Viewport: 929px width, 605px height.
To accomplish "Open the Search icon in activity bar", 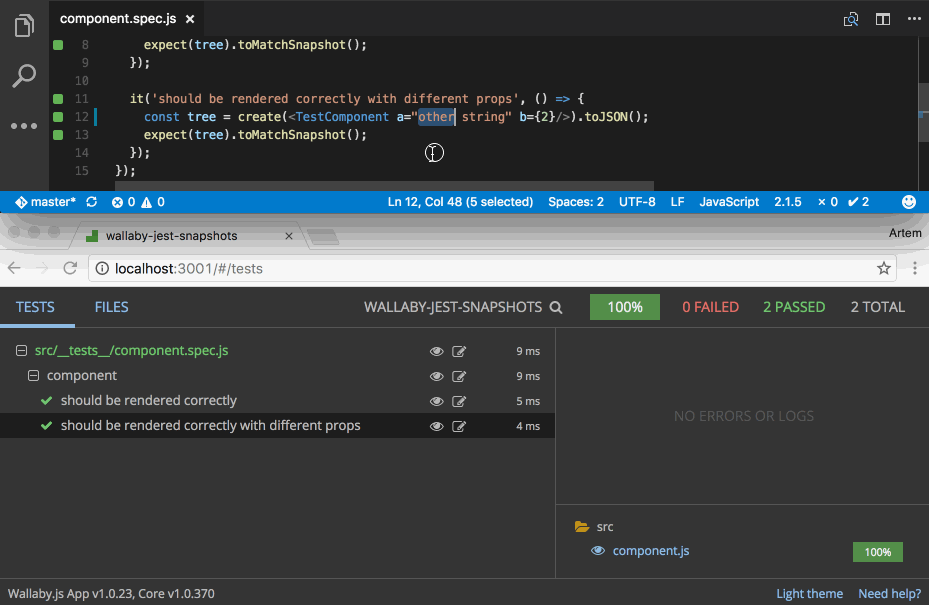I will [25, 76].
